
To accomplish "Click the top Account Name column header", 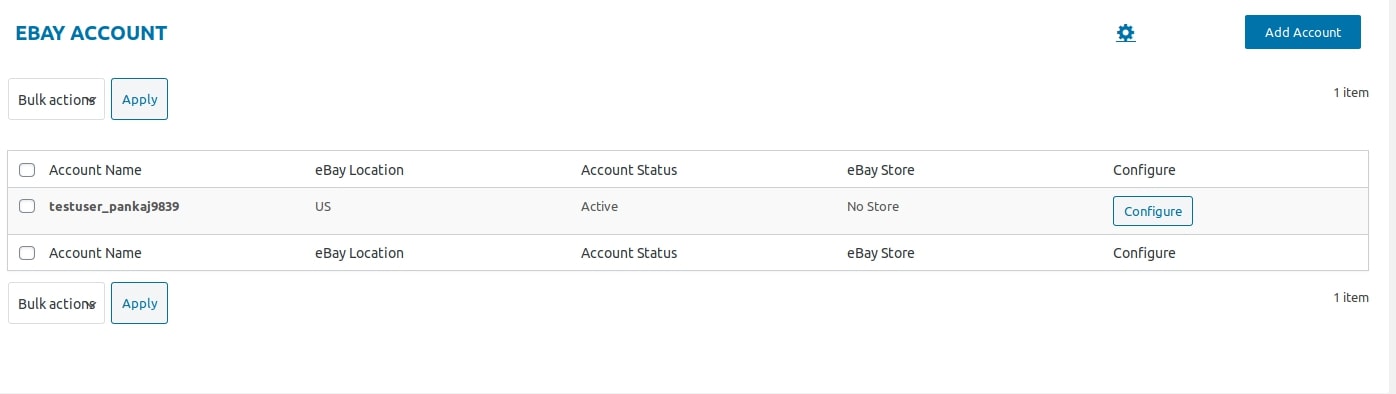I will [95, 170].
